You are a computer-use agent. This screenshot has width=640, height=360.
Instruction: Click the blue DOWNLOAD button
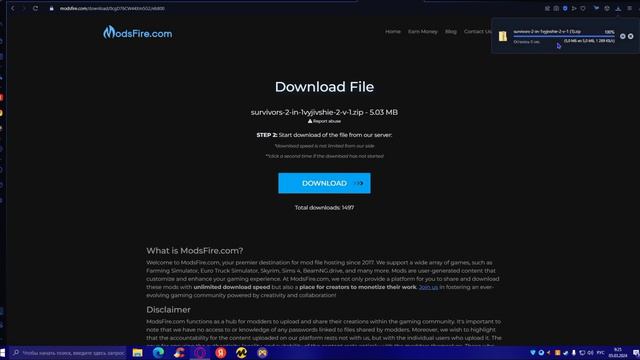324,183
